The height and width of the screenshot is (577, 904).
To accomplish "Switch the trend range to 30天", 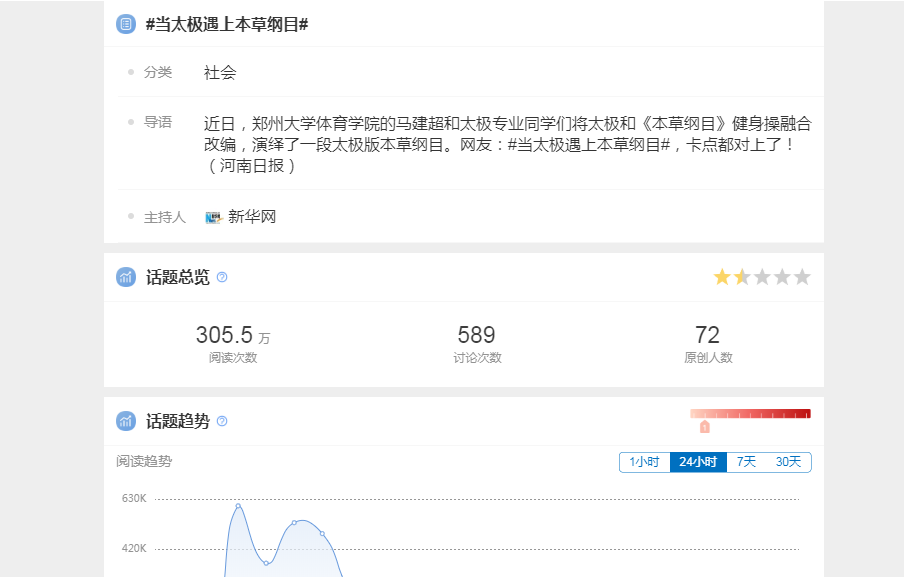I will pos(788,462).
